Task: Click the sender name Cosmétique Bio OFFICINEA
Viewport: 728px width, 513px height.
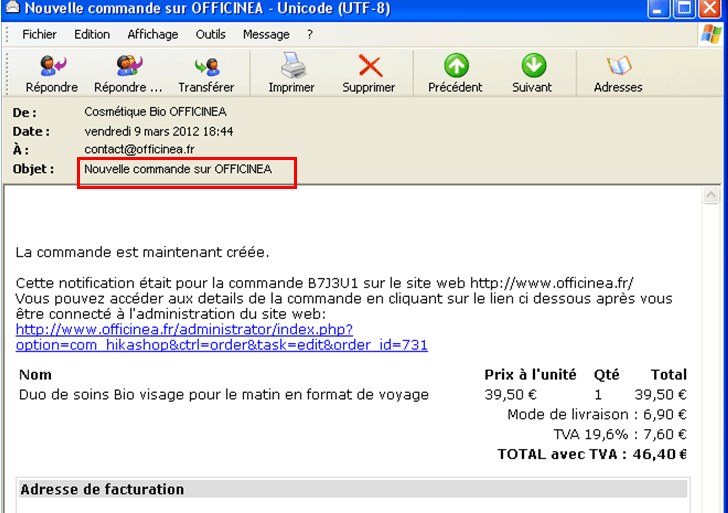Action: tap(156, 112)
